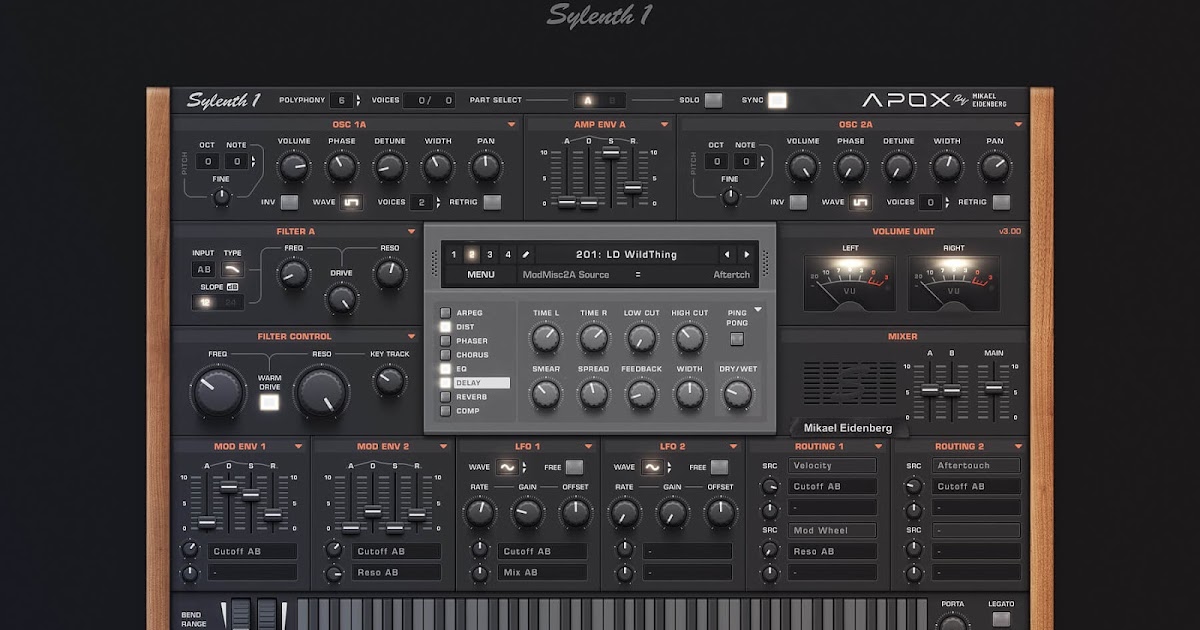The width and height of the screenshot is (1200, 630).
Task: Open the AMP ENV A section menu arrow
Action: coord(663,125)
